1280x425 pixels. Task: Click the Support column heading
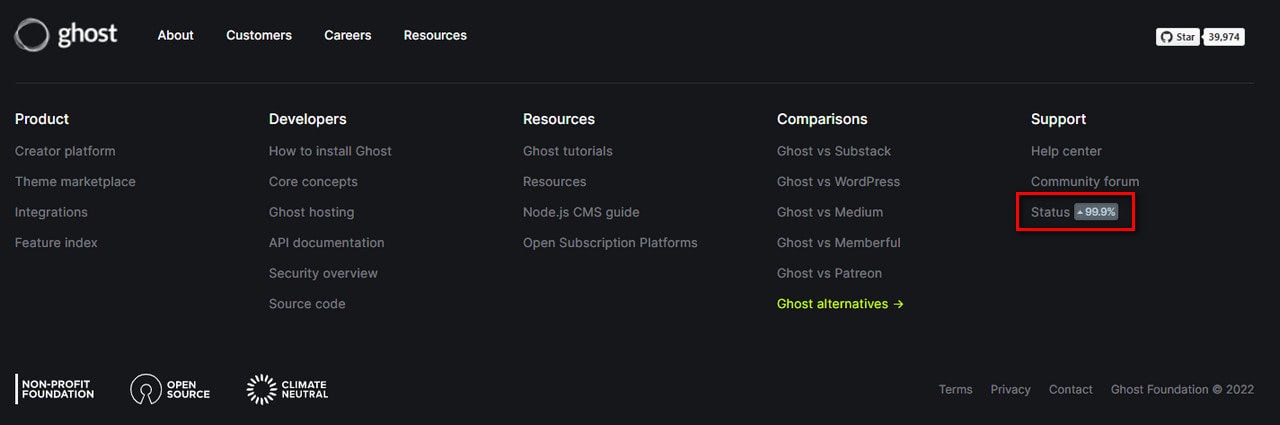click(x=1058, y=119)
